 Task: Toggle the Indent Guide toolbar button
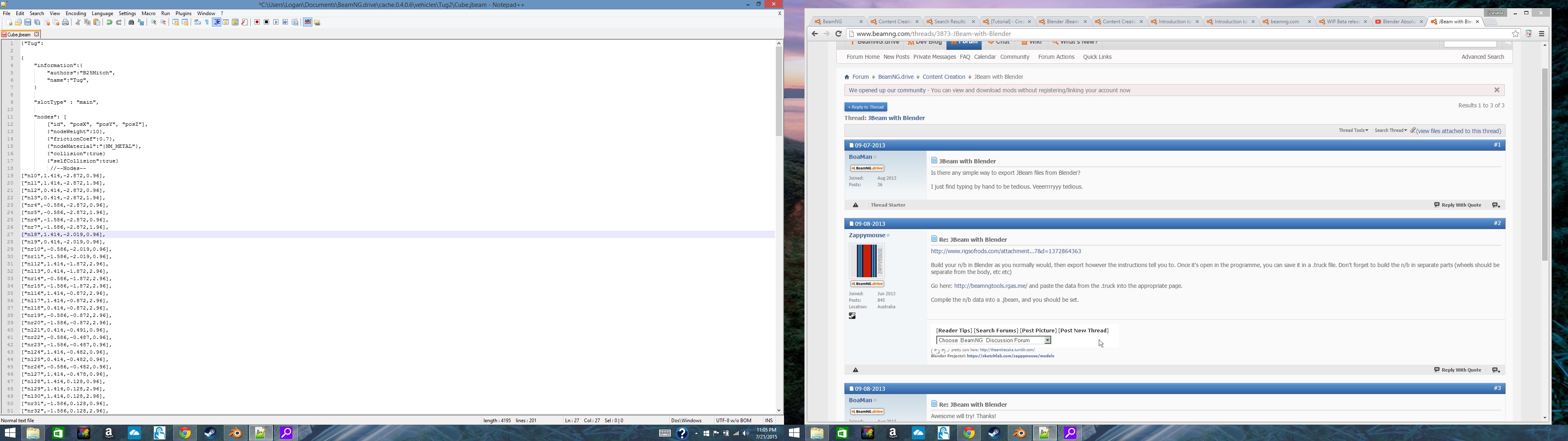(217, 22)
